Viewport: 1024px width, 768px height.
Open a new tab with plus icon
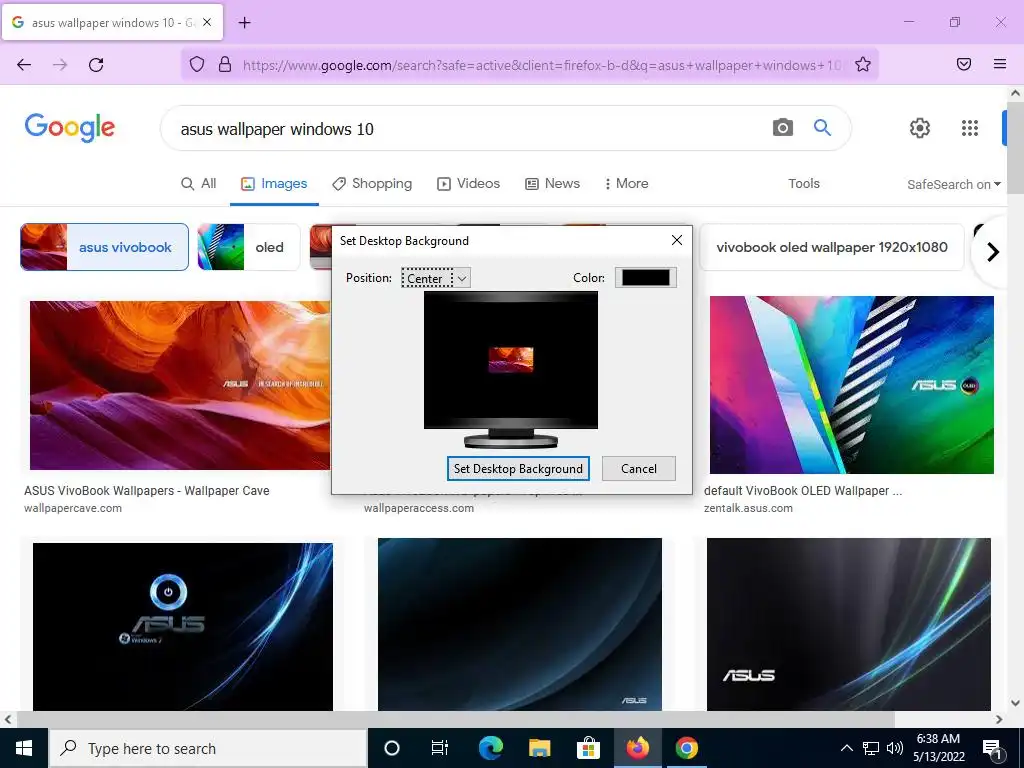tap(244, 22)
